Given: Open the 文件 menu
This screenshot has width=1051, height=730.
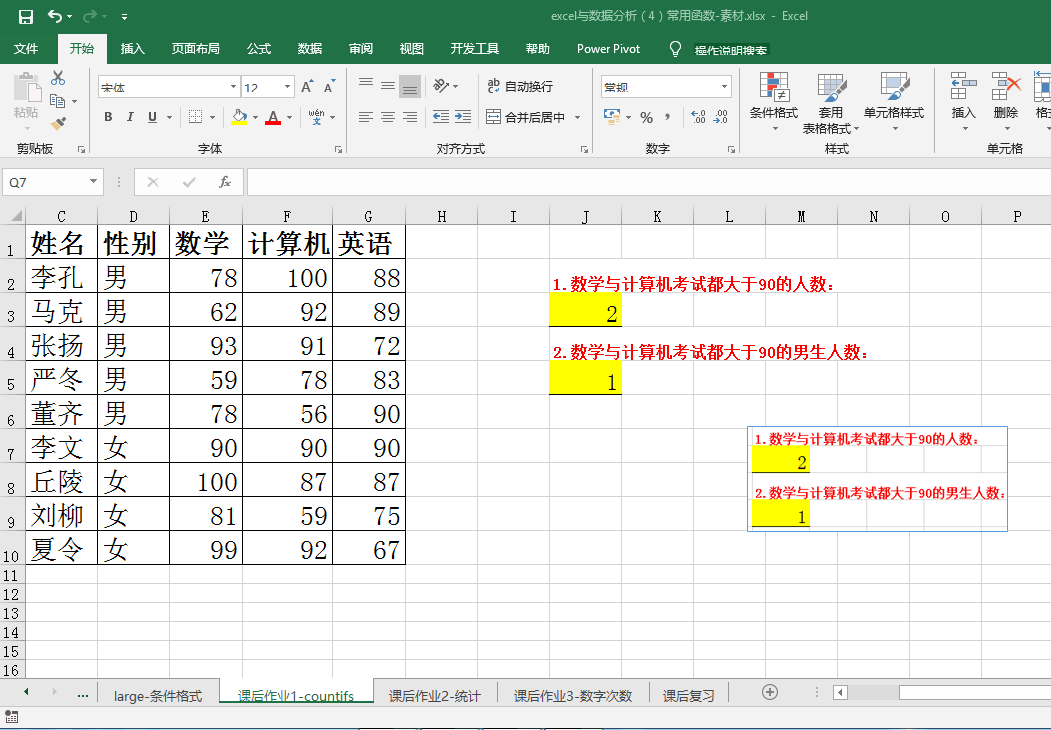Looking at the screenshot, I should pos(25,49).
